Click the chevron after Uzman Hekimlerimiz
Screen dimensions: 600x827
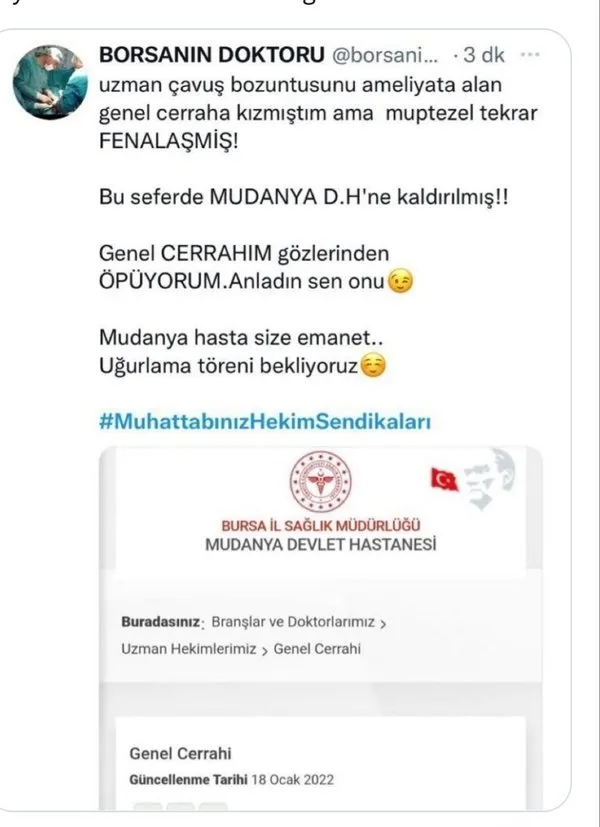[x=265, y=650]
